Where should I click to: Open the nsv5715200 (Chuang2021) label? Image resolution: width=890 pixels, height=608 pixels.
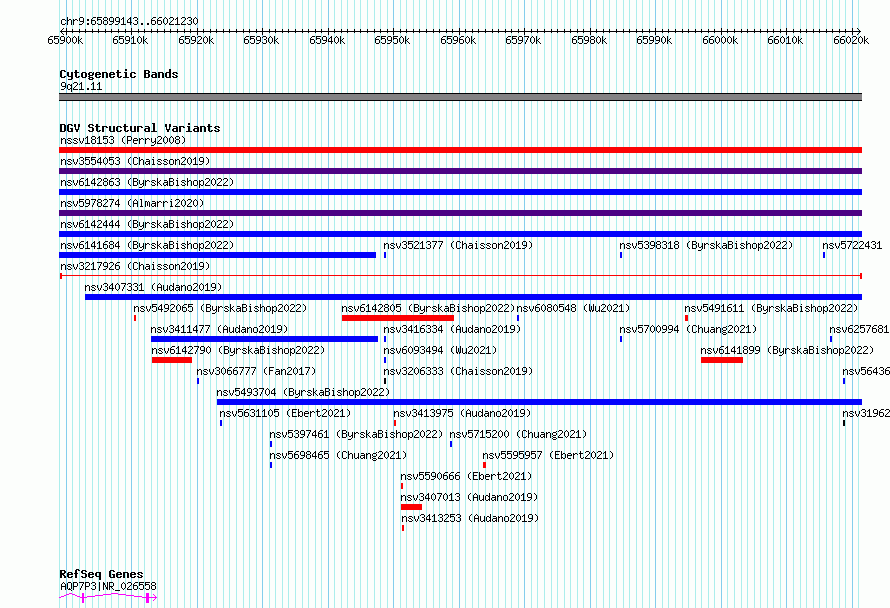518,434
